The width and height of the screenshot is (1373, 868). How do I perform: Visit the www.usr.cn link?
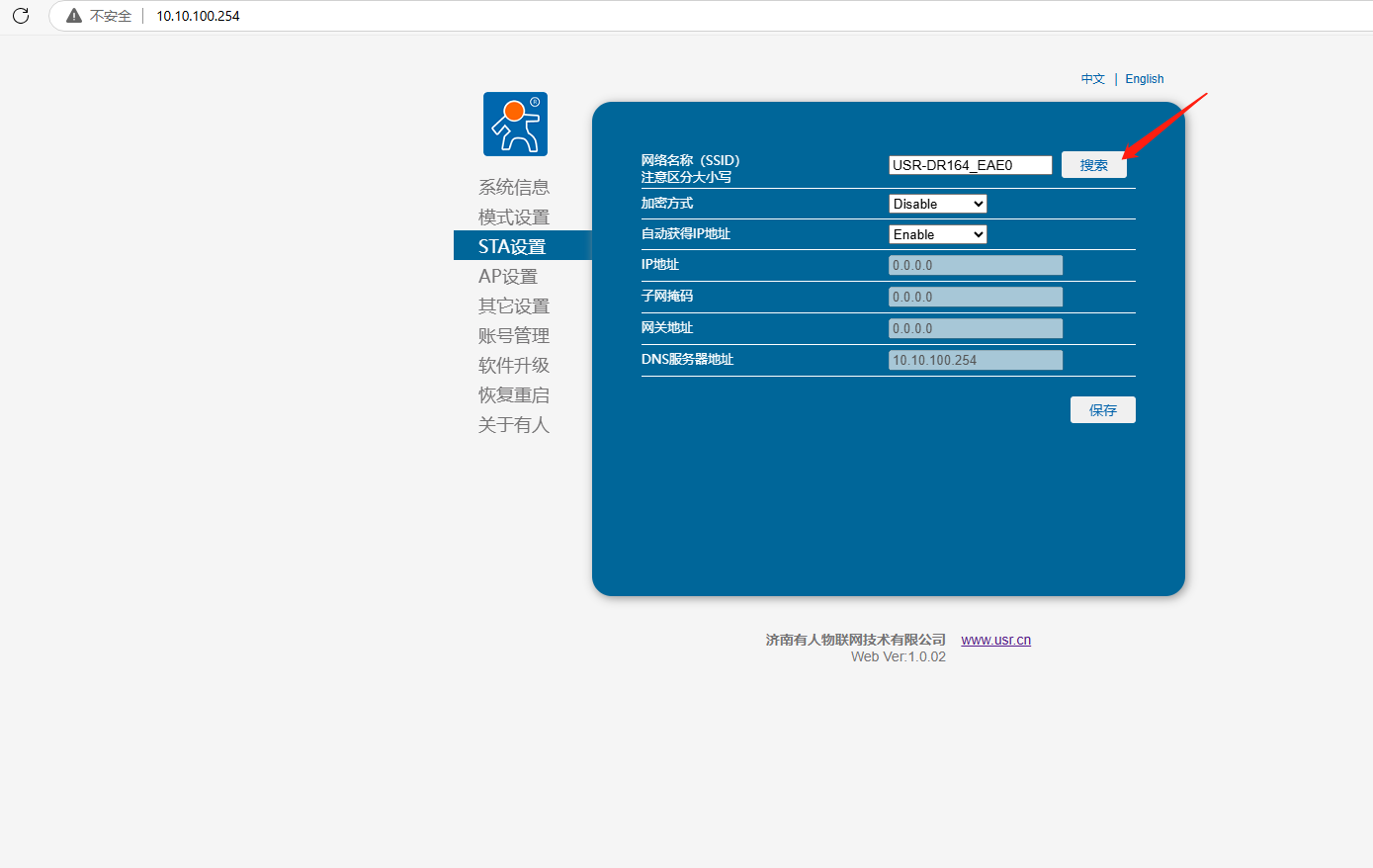click(995, 640)
